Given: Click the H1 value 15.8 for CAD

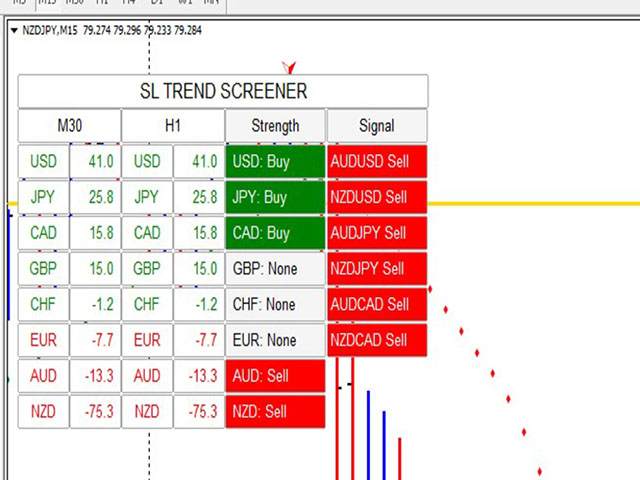Looking at the screenshot, I should (199, 233).
